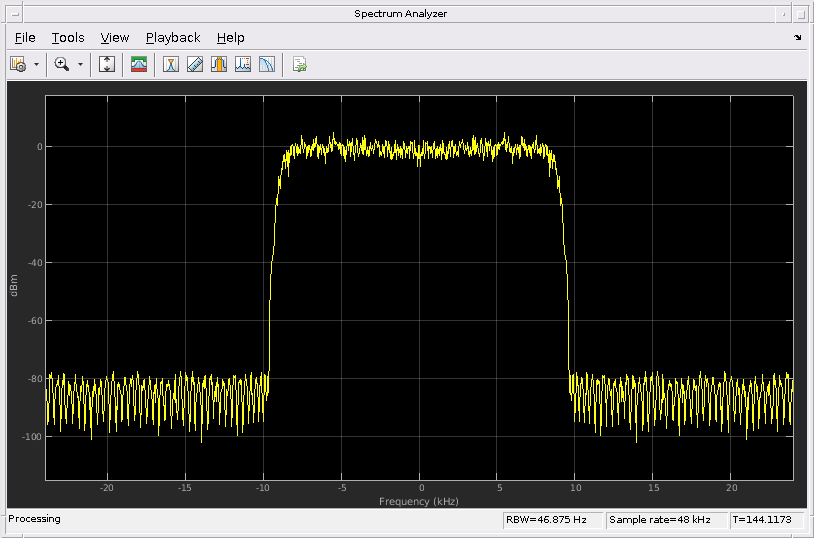Open Peak Finder ruler-style icon
This screenshot has height=538, width=814.
pos(195,64)
